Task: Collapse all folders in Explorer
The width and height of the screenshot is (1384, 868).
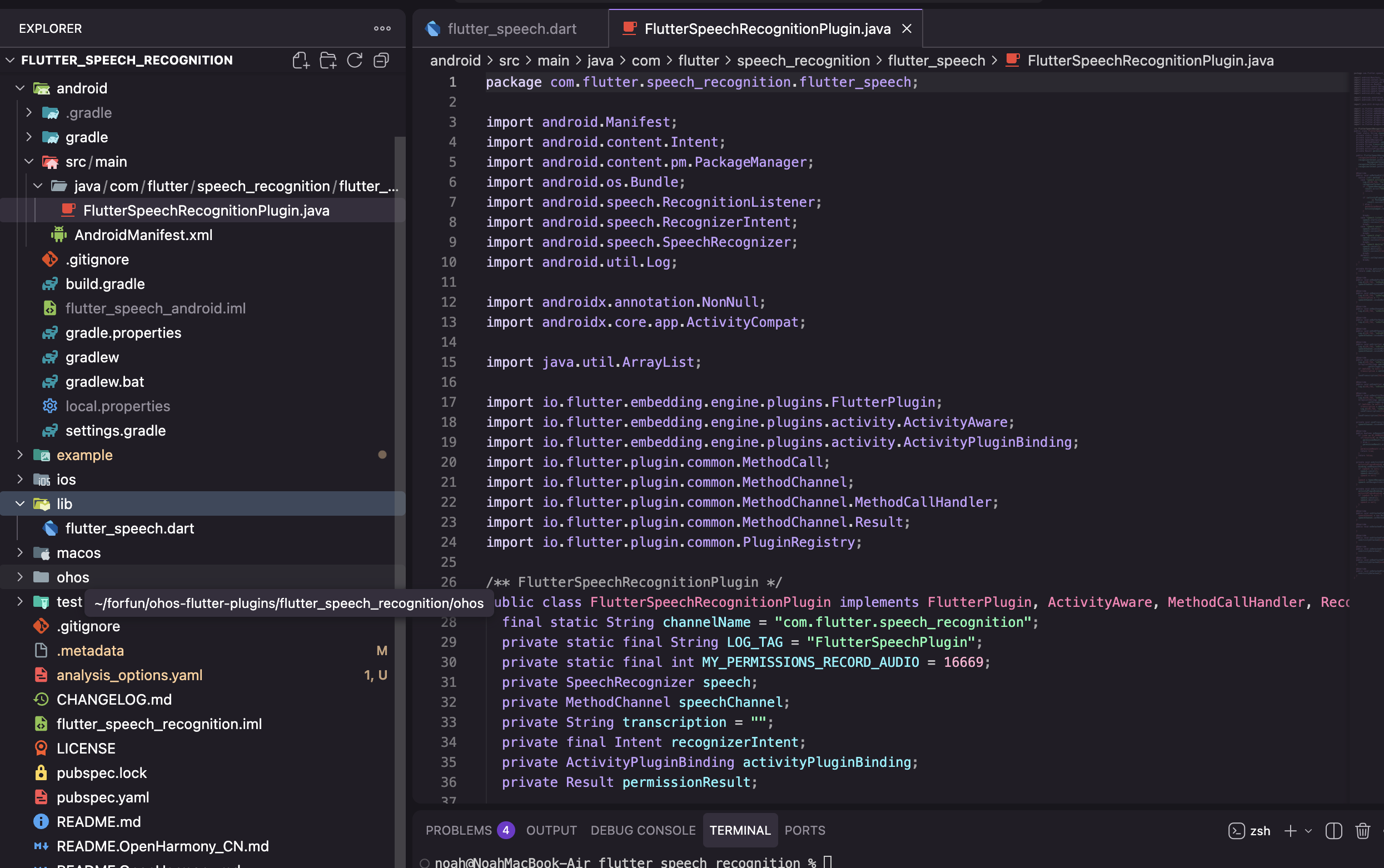Action: point(381,60)
